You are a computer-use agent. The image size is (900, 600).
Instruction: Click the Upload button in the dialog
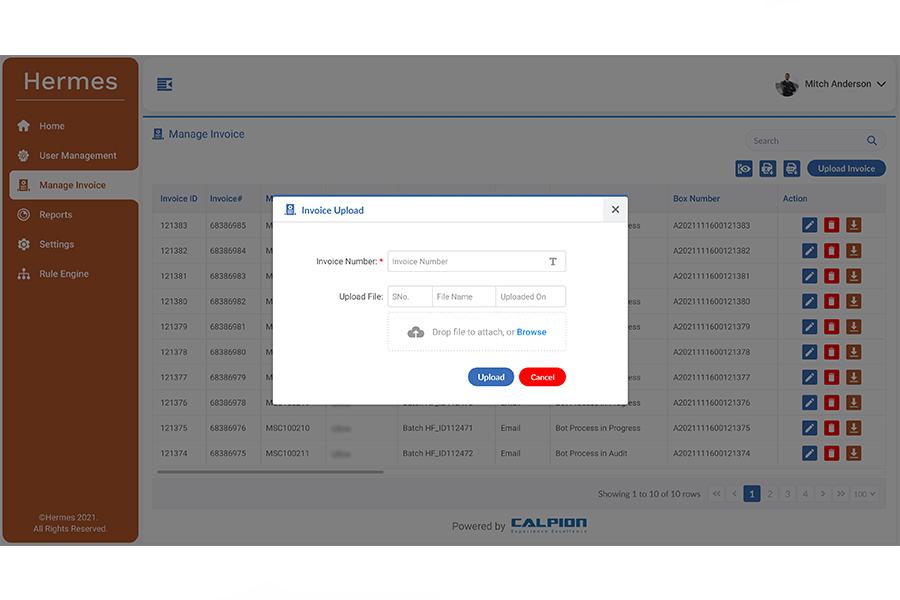(x=491, y=377)
